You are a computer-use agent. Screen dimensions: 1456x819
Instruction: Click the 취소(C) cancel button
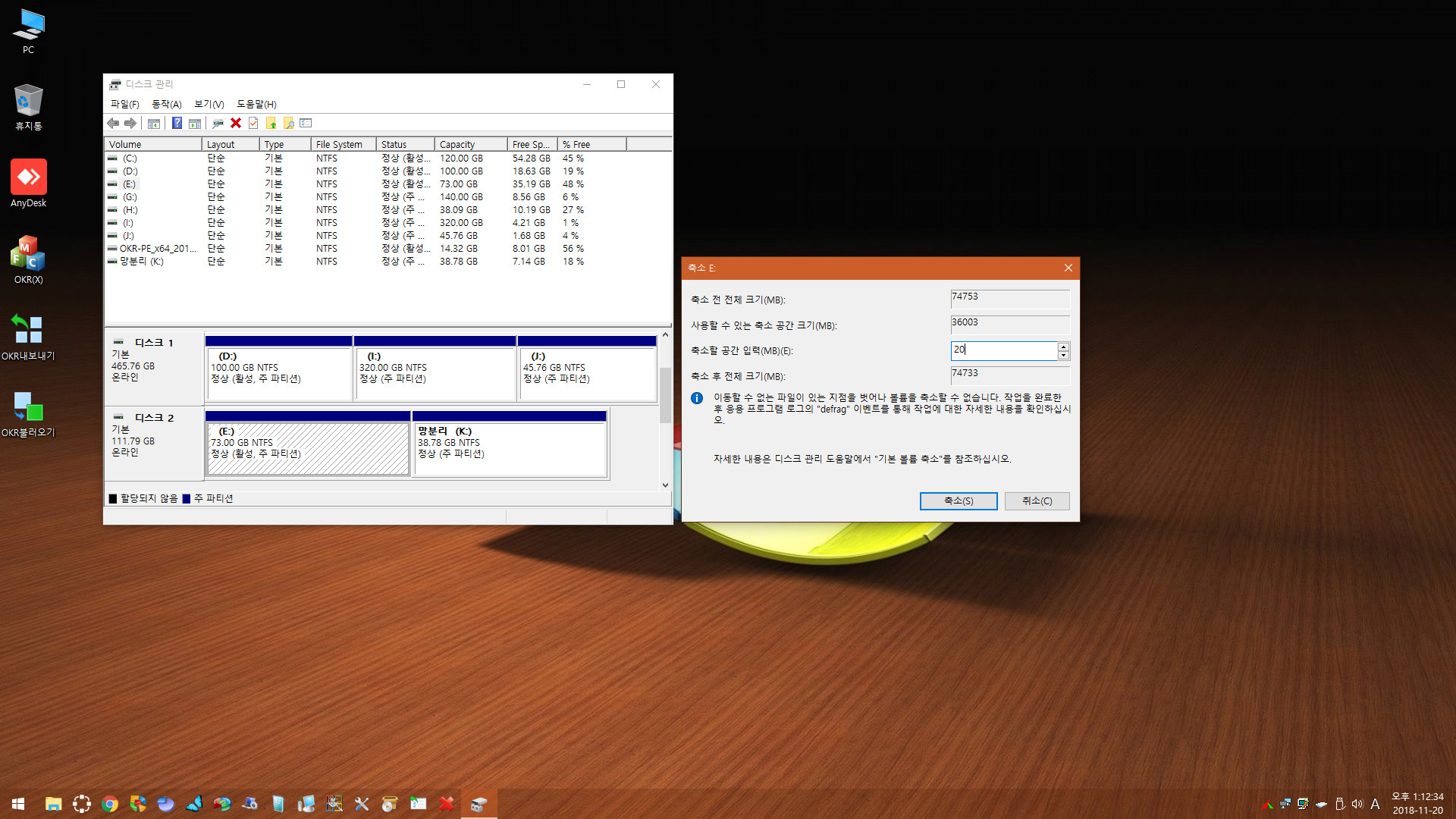click(x=1037, y=501)
